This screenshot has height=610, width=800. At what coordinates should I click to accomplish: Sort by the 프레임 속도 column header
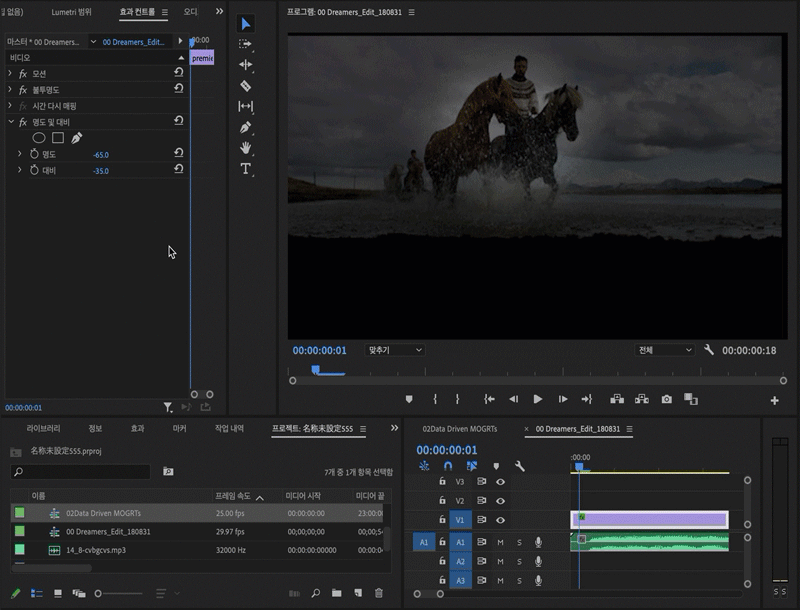click(x=233, y=496)
